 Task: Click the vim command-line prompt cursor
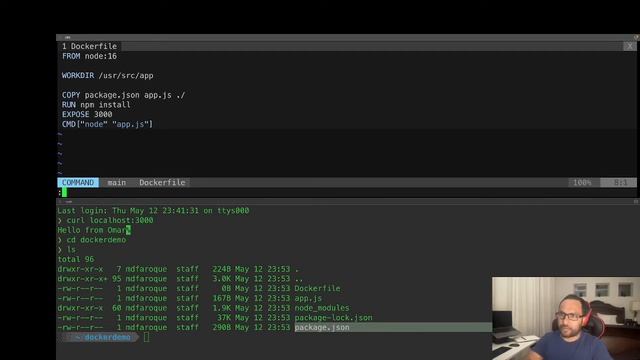pos(64,192)
